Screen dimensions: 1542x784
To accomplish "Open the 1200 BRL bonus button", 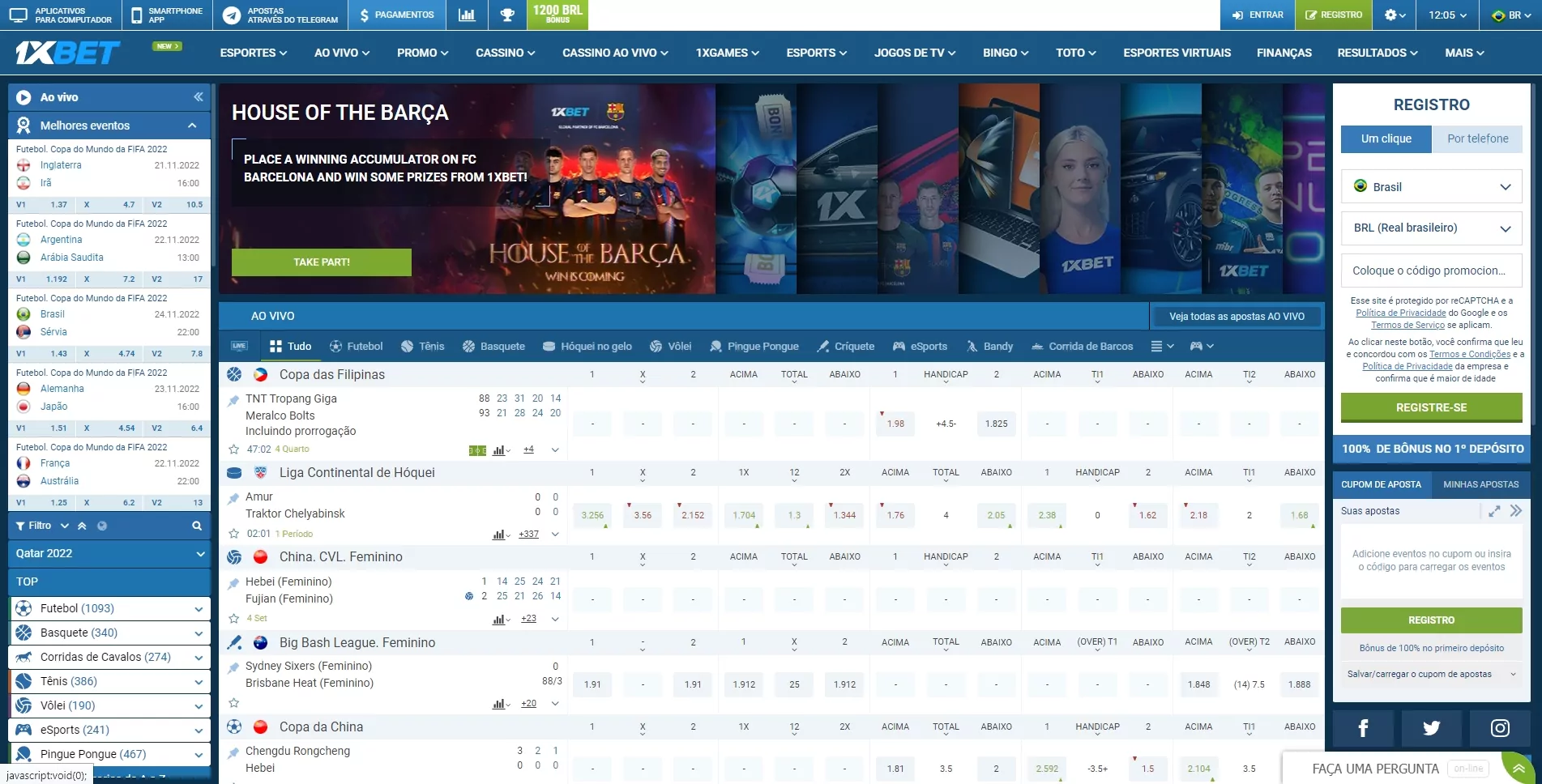I will coord(557,14).
